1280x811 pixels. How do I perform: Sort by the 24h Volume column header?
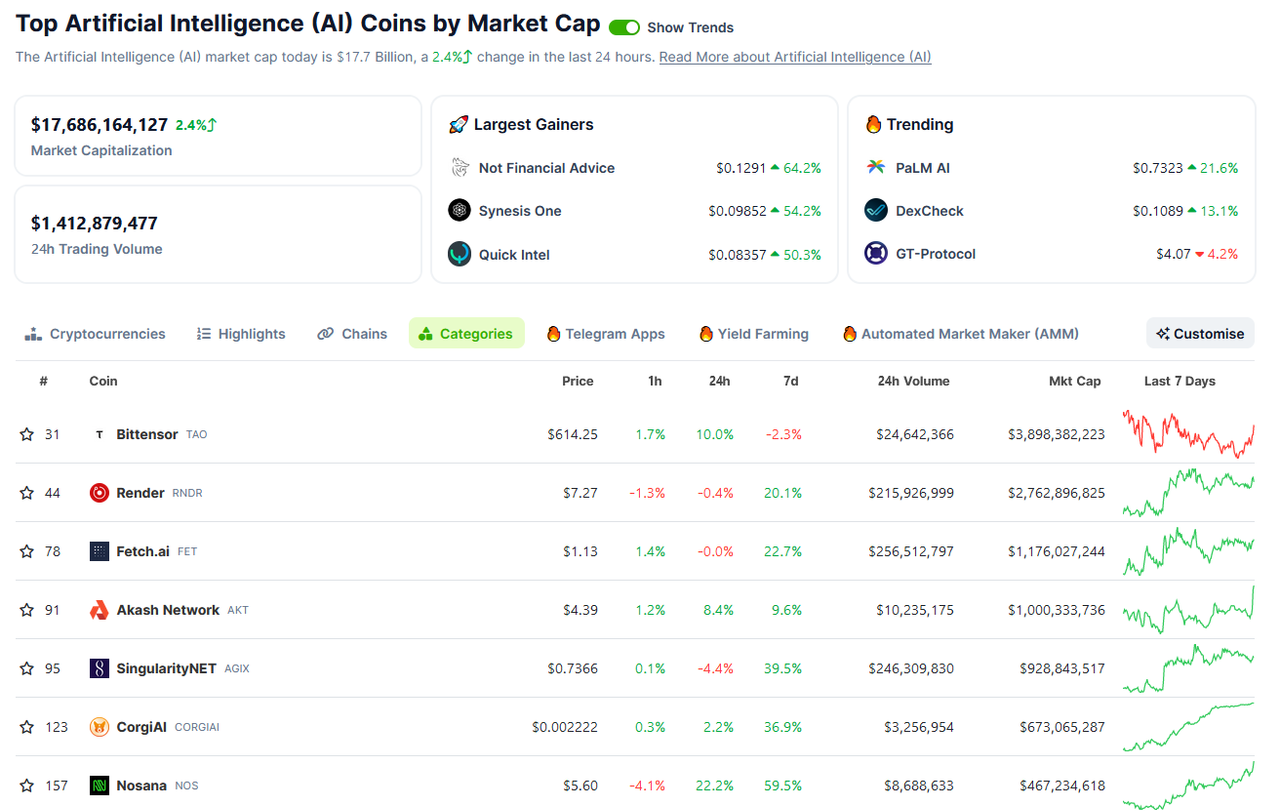click(914, 381)
